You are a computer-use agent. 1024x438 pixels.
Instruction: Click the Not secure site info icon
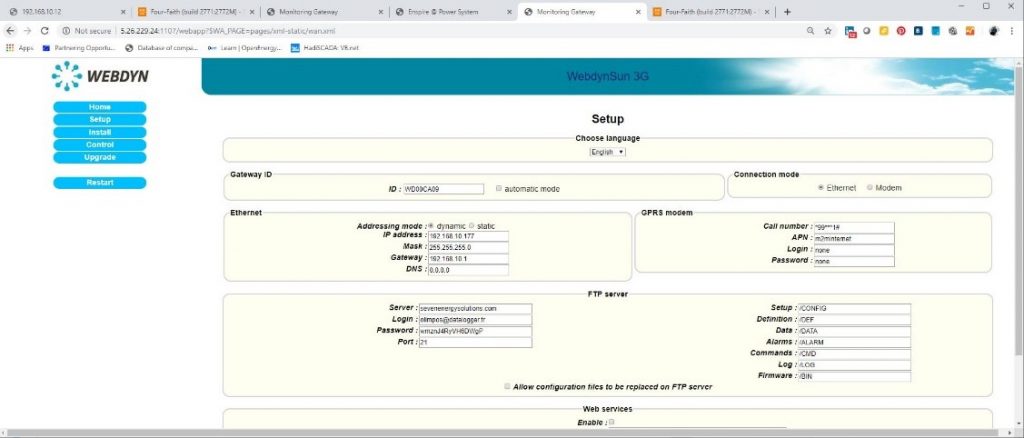click(x=67, y=31)
